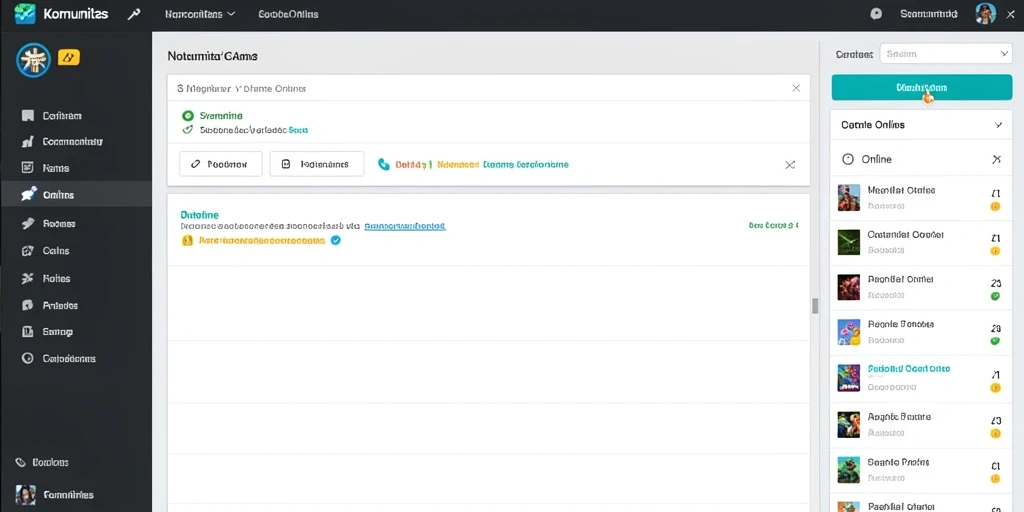The image size is (1024, 512).
Task: Click the button with the pencil icon
Action: pos(221,164)
